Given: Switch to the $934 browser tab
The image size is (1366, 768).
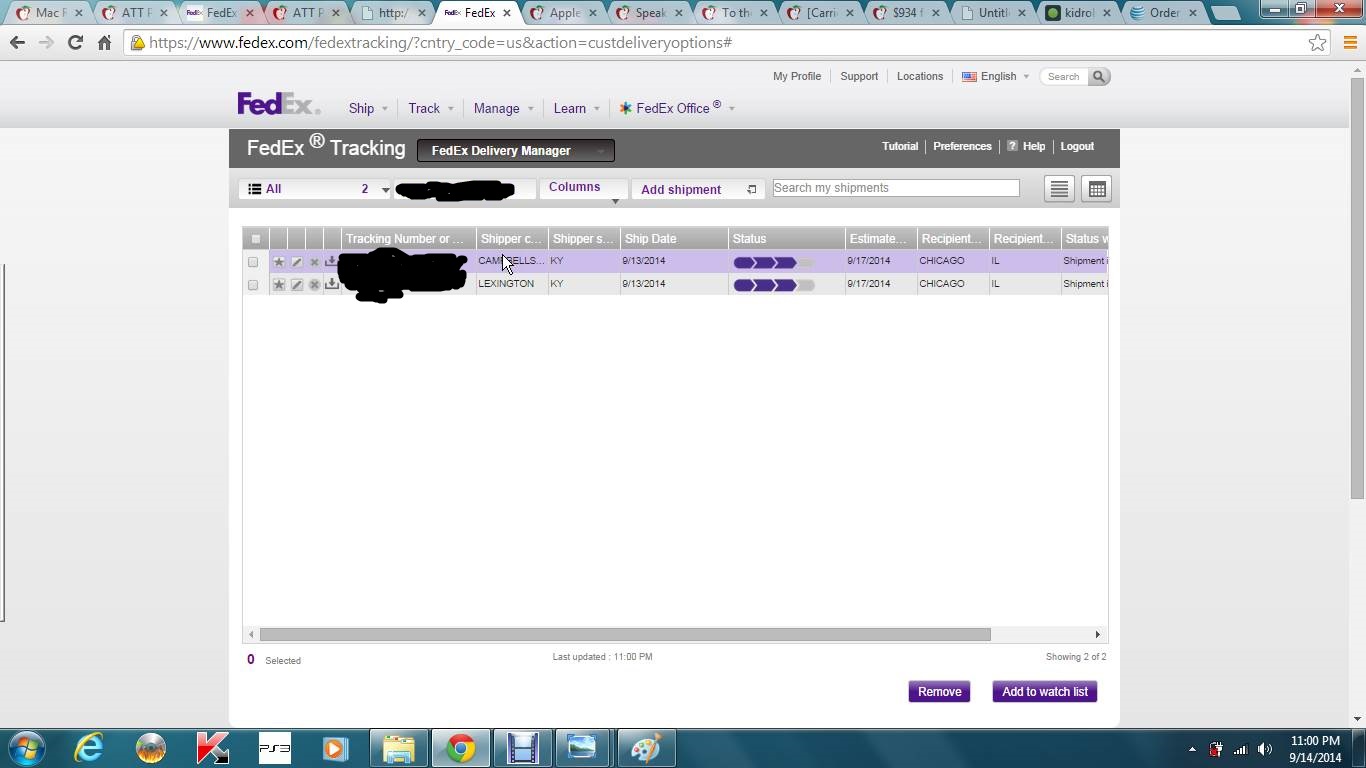Looking at the screenshot, I should [908, 13].
